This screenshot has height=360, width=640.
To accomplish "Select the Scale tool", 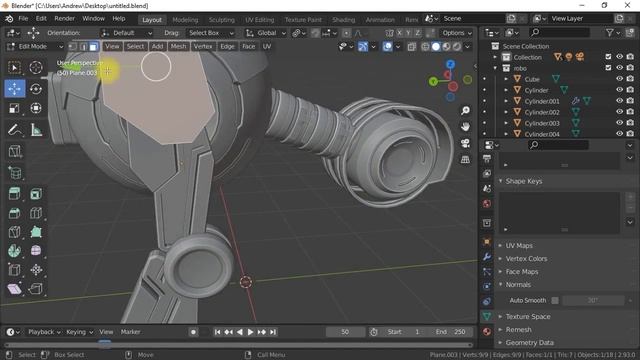I will pyautogui.click(x=15, y=108).
